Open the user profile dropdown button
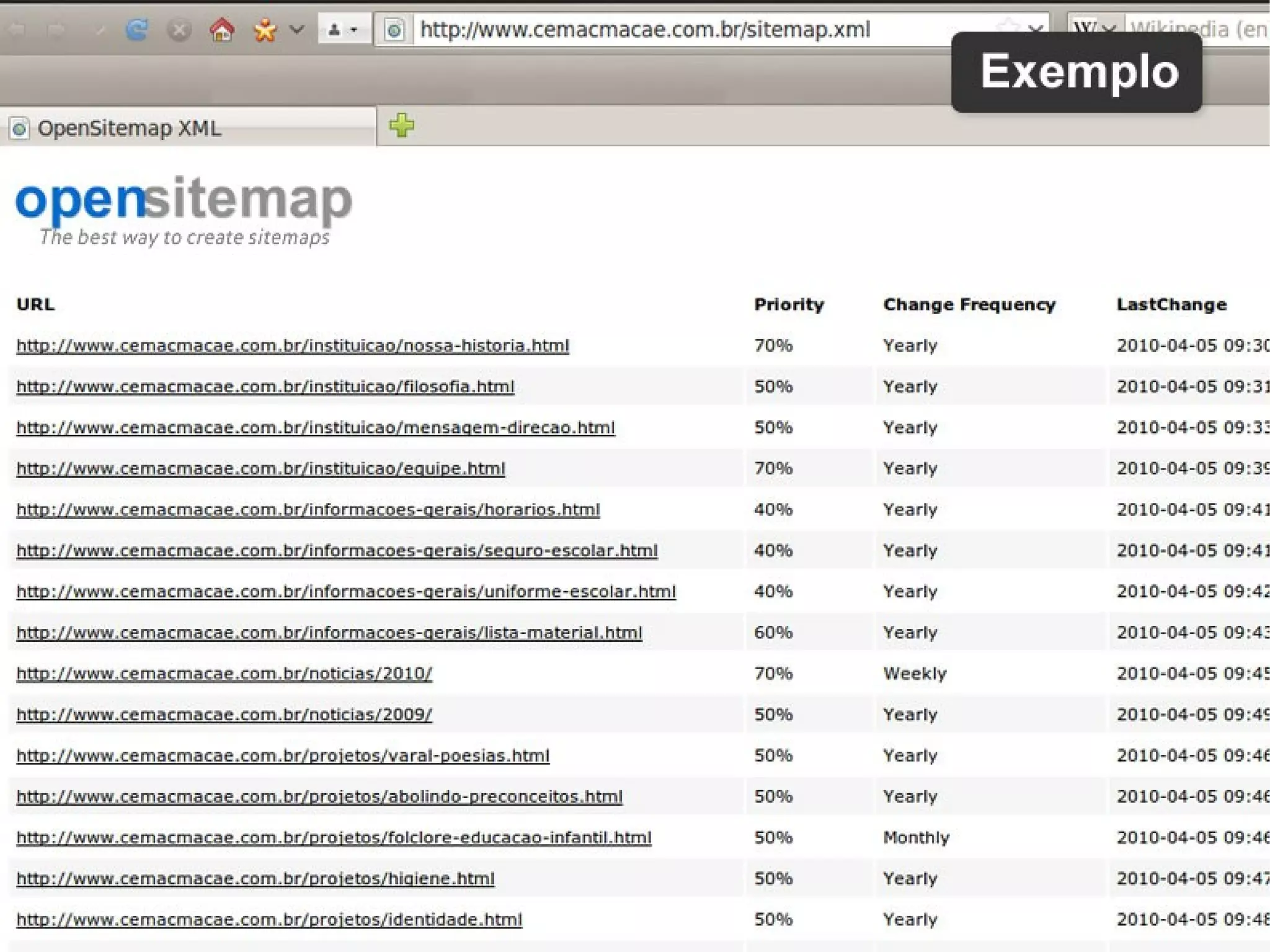This screenshot has width=1270, height=952. pyautogui.click(x=343, y=29)
